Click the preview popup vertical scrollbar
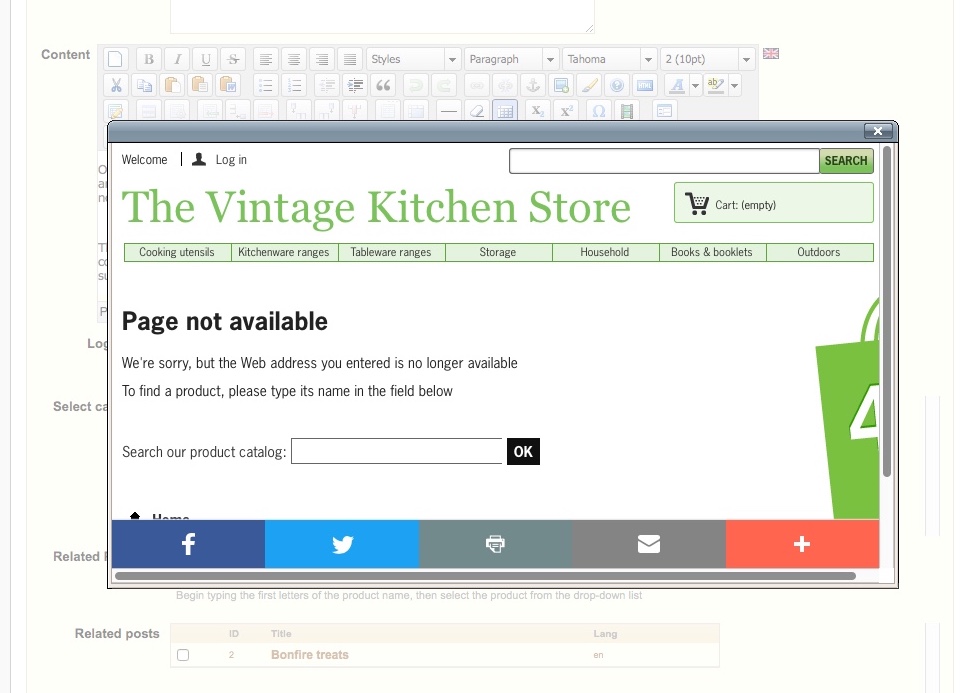The width and height of the screenshot is (968, 693). point(887,312)
